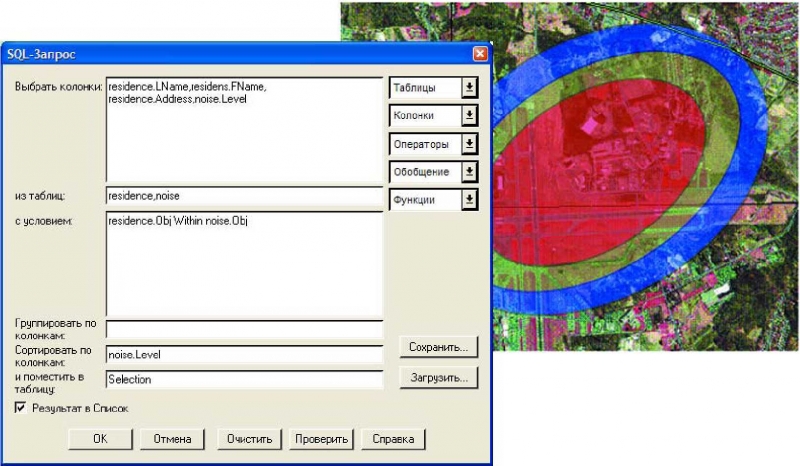
Task: Focus the и поместить в таблицу field
Action: pos(244,379)
